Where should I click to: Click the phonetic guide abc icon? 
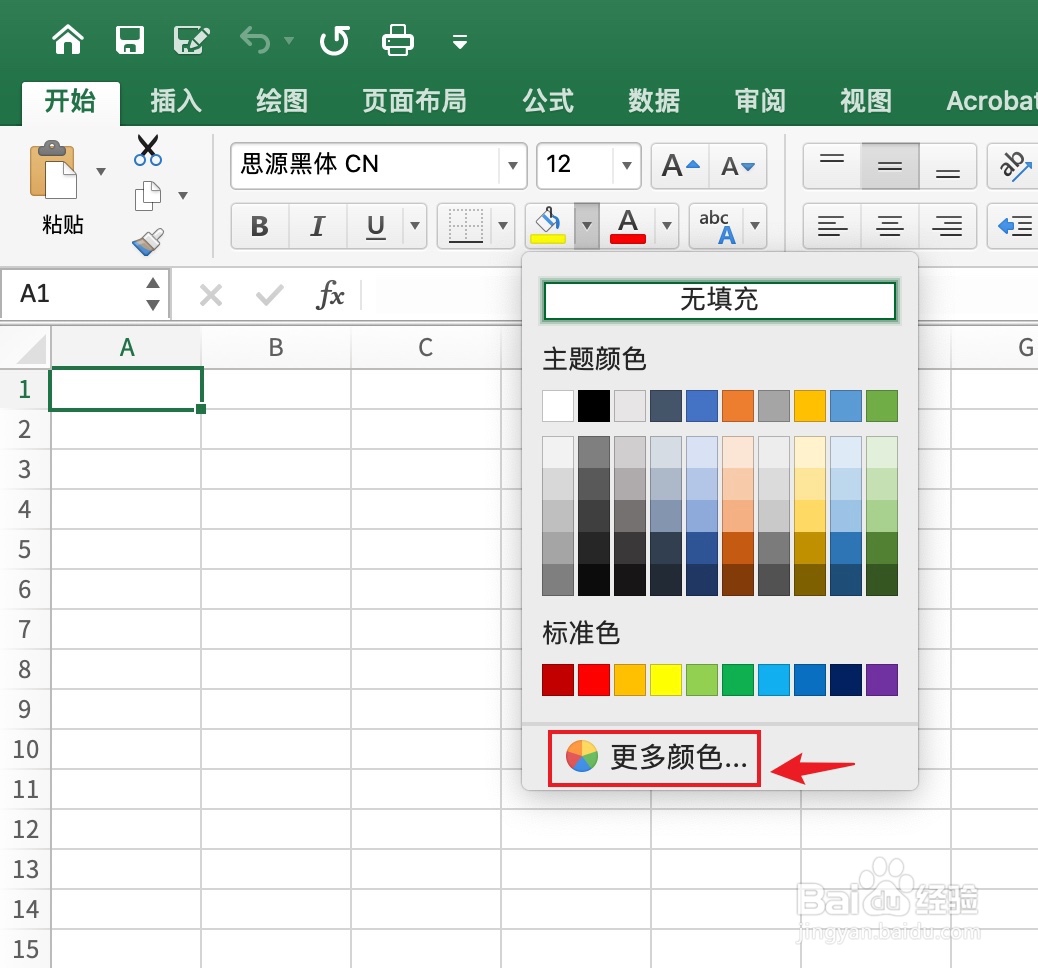716,226
